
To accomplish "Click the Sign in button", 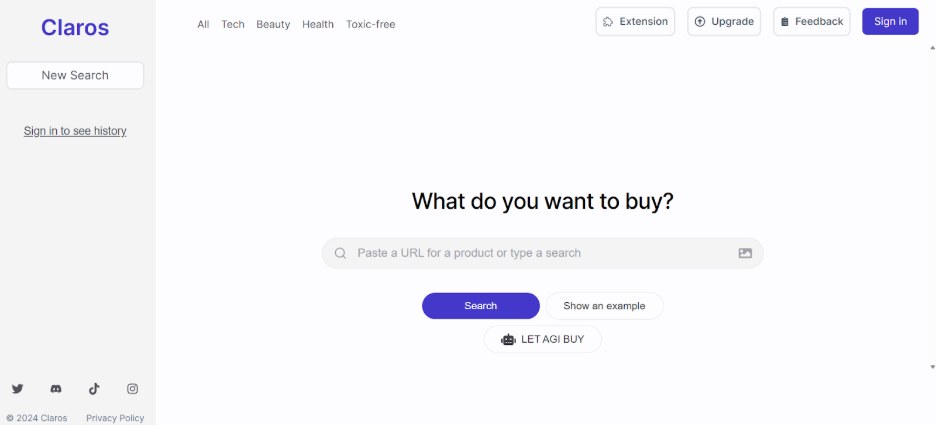I will tap(890, 22).
